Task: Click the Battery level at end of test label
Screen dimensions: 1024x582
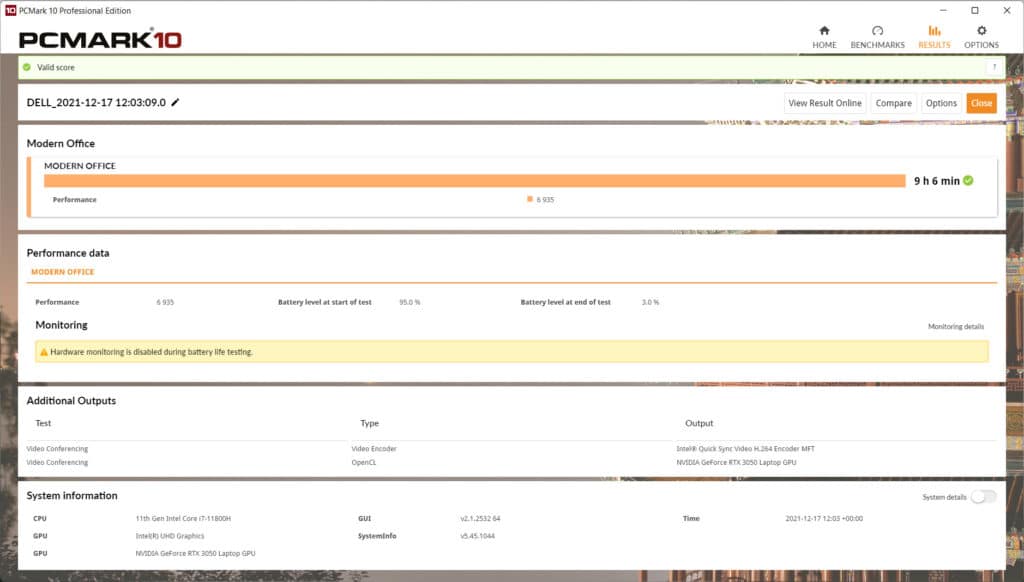Action: (x=566, y=302)
